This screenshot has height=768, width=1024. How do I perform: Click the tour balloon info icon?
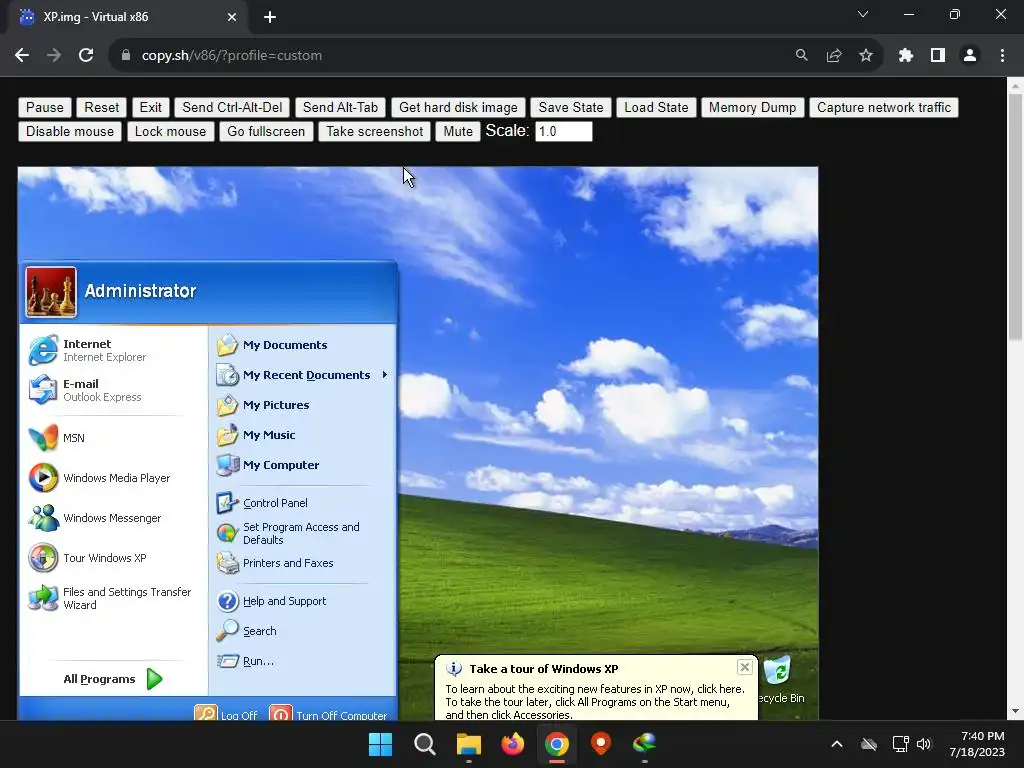pos(453,669)
